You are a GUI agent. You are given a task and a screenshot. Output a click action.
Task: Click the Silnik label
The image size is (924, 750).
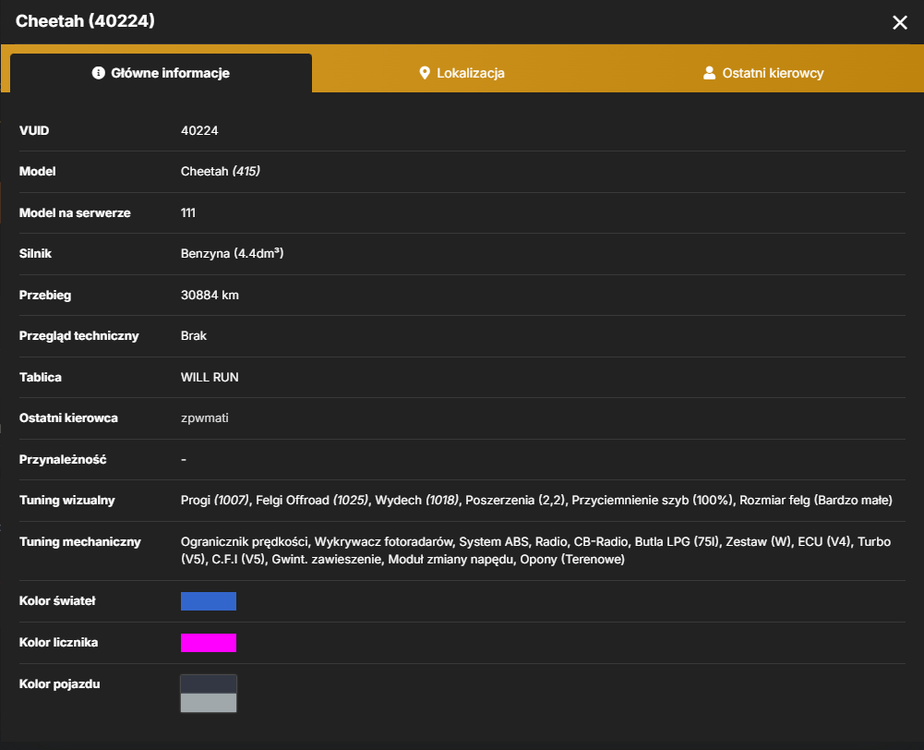[35, 253]
